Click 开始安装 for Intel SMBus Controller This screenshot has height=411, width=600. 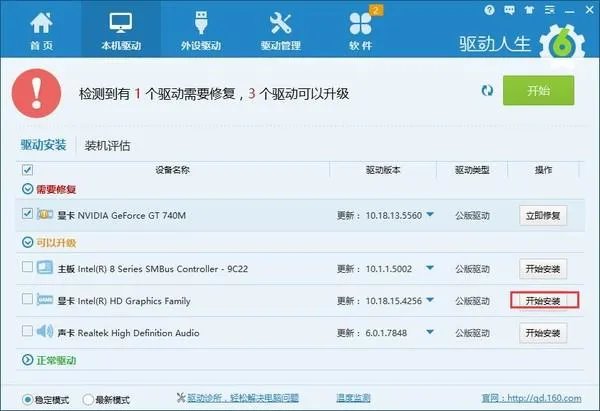point(543,269)
